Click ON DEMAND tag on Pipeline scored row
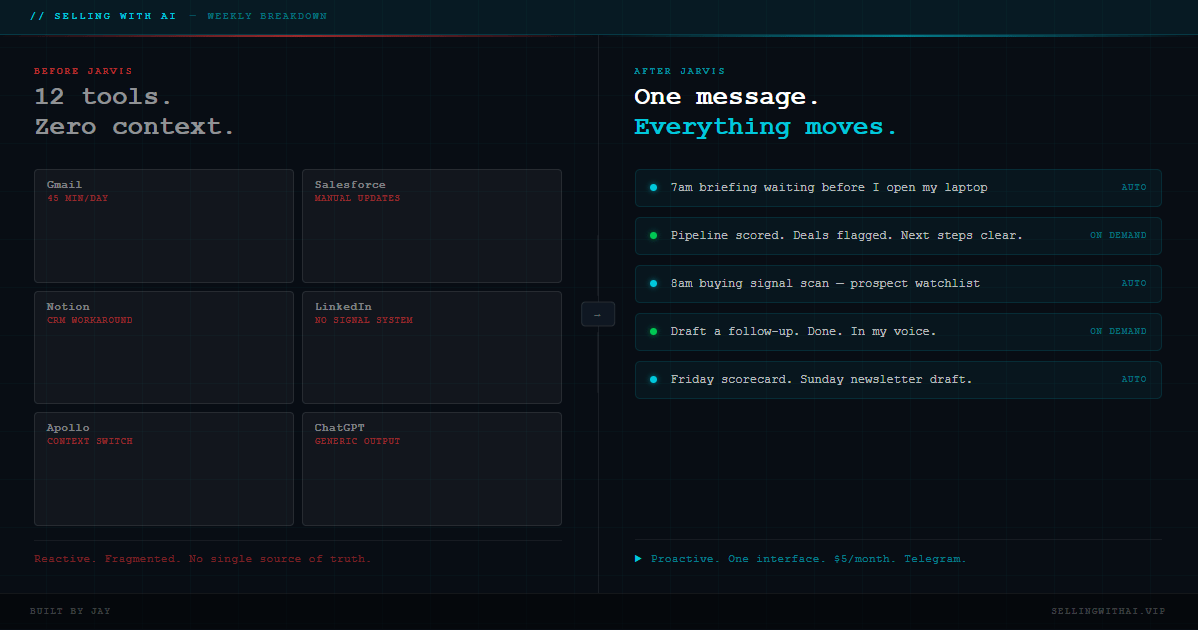Image resolution: width=1198 pixels, height=630 pixels. [x=1118, y=235]
